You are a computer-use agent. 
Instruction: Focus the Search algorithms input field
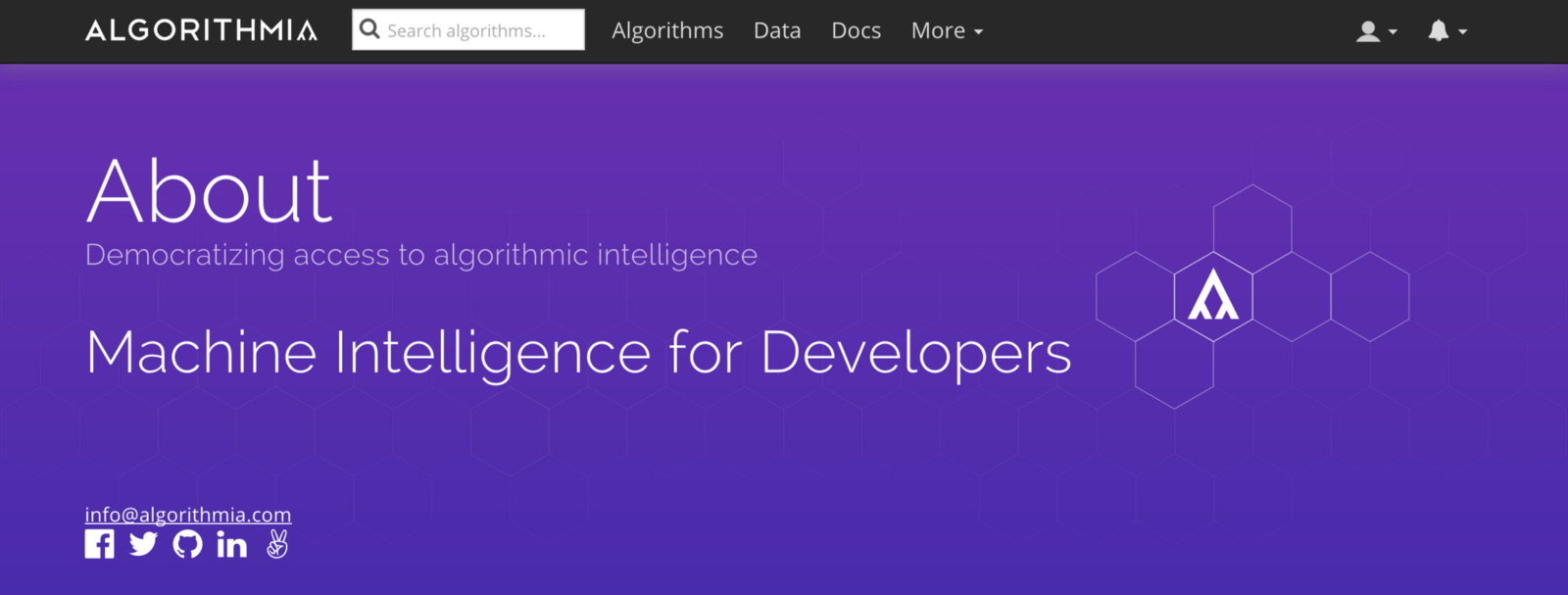tap(468, 29)
